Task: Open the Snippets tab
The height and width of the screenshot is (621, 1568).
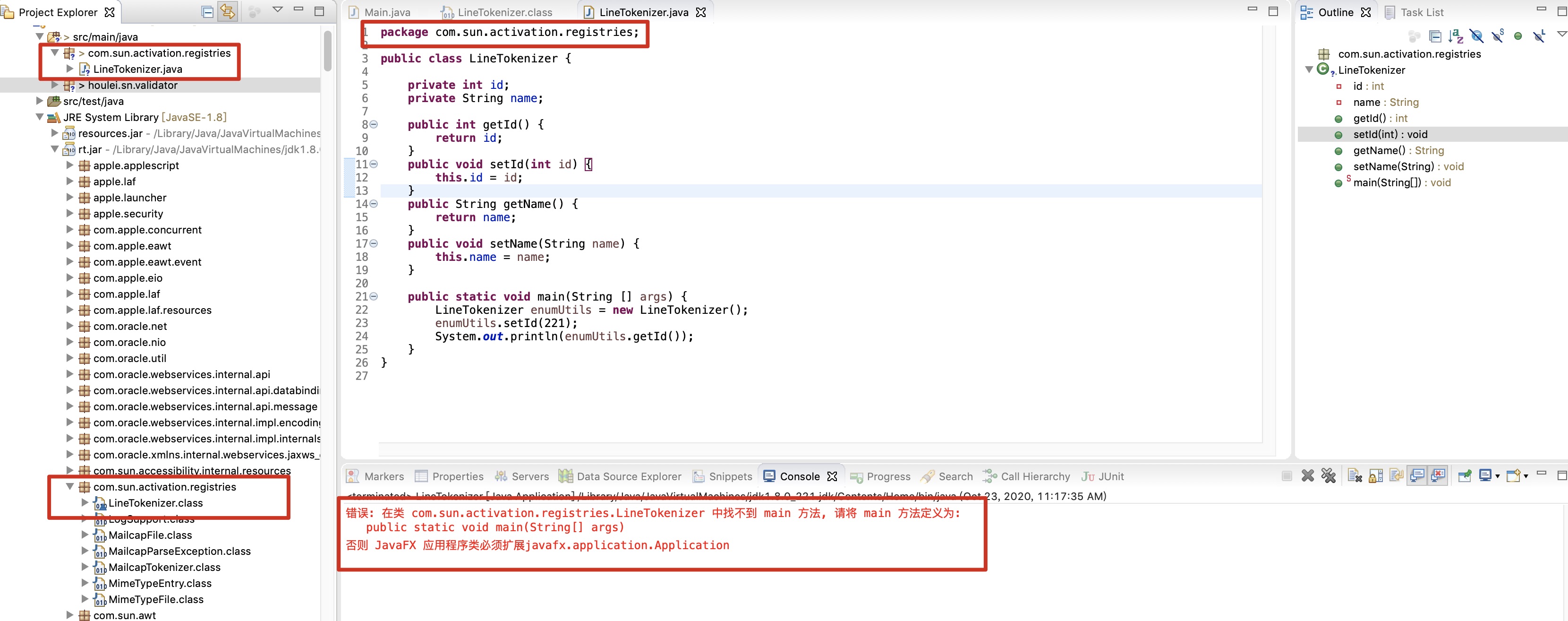Action: 723,476
